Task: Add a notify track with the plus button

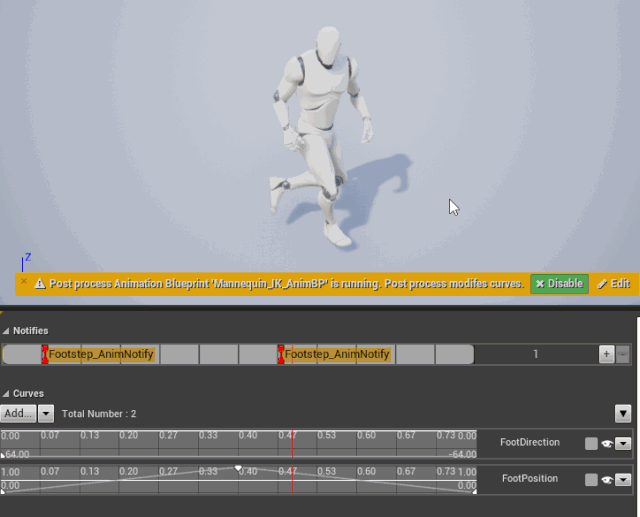Action: pos(607,354)
